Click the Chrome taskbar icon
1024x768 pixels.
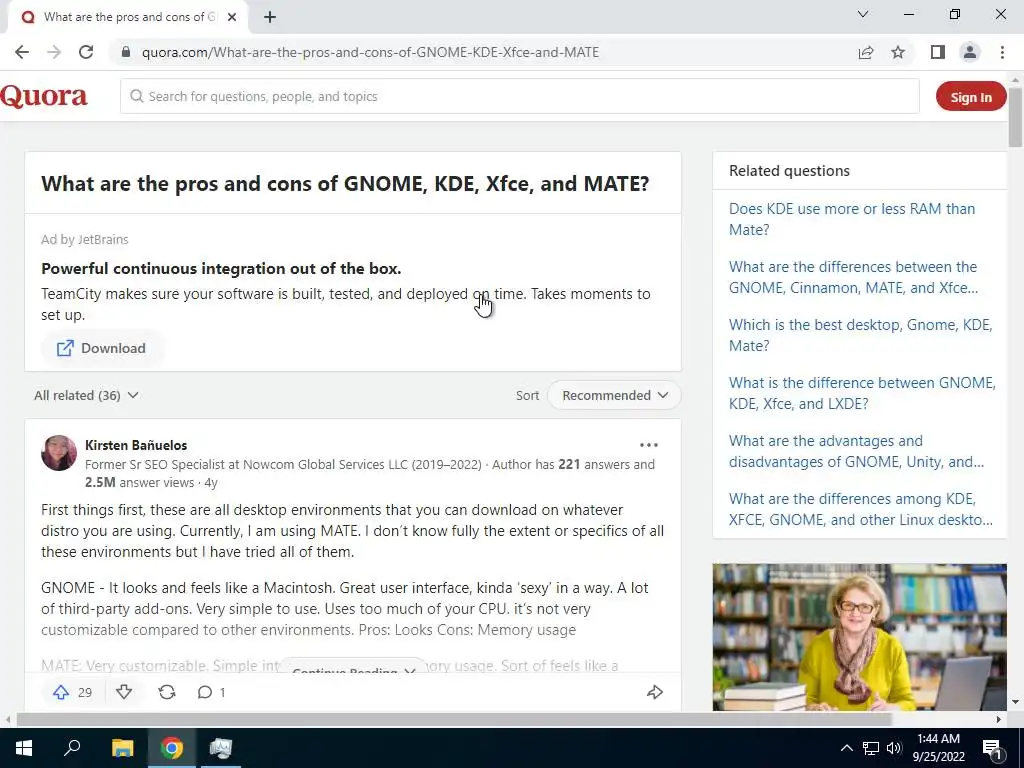tap(172, 748)
